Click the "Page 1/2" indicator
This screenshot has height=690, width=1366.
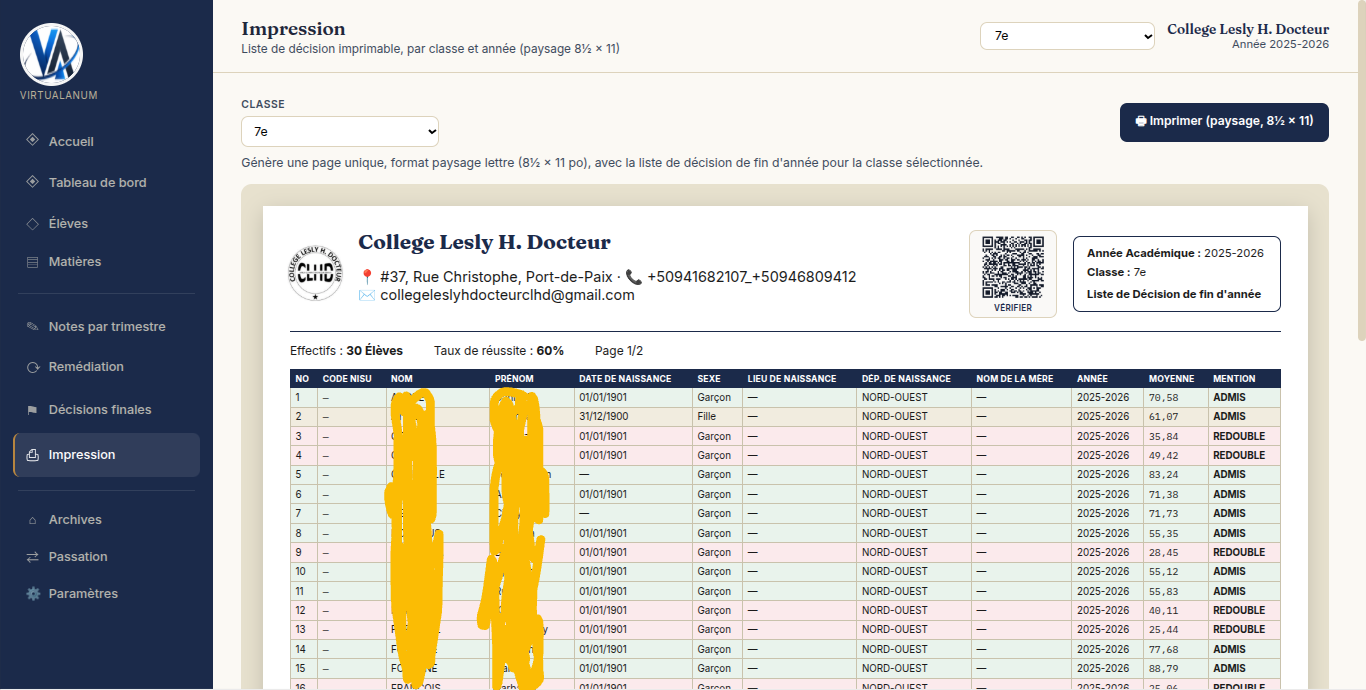pyautogui.click(x=619, y=351)
